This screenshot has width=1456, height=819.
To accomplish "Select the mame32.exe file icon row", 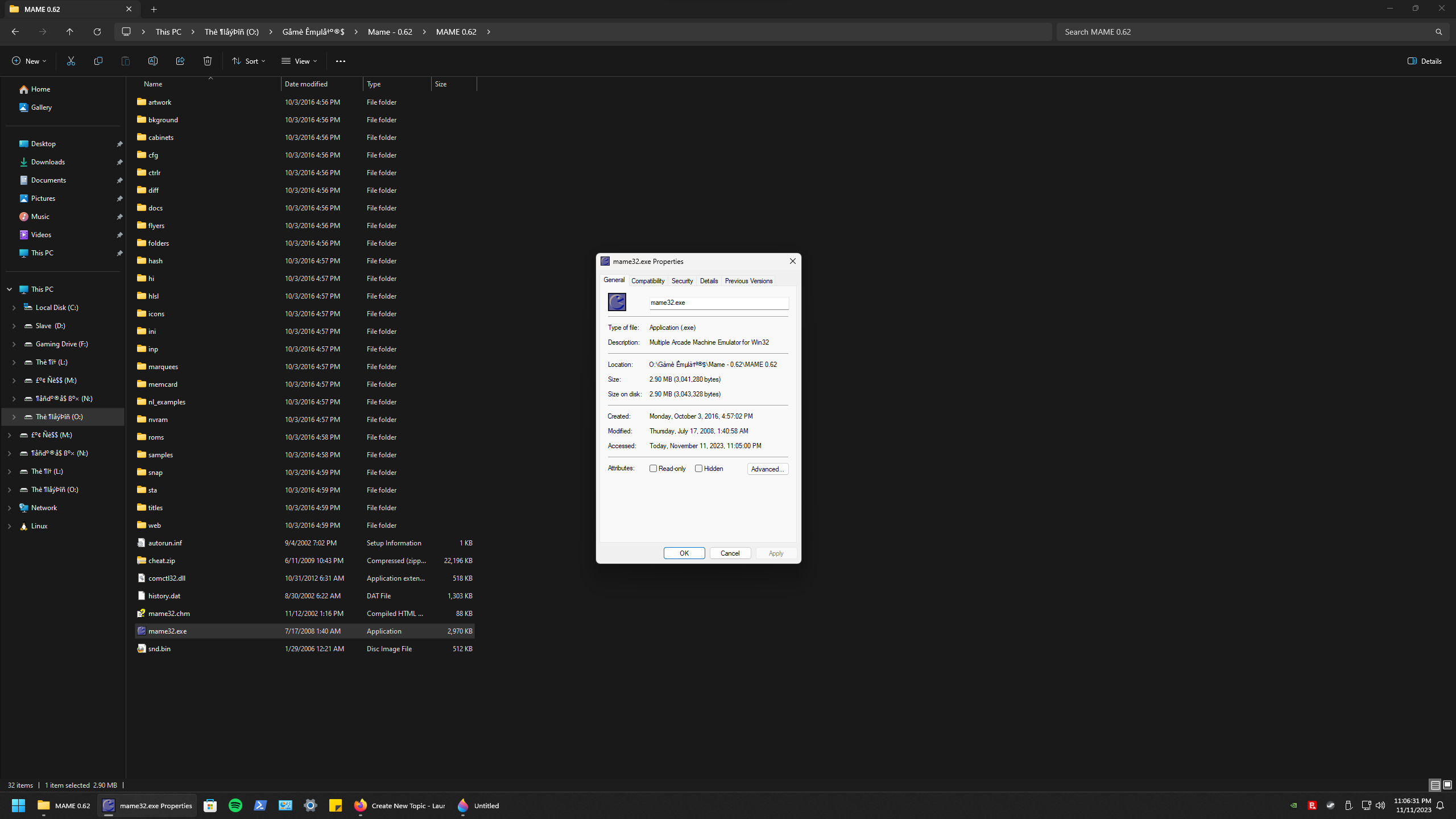I will point(304,631).
